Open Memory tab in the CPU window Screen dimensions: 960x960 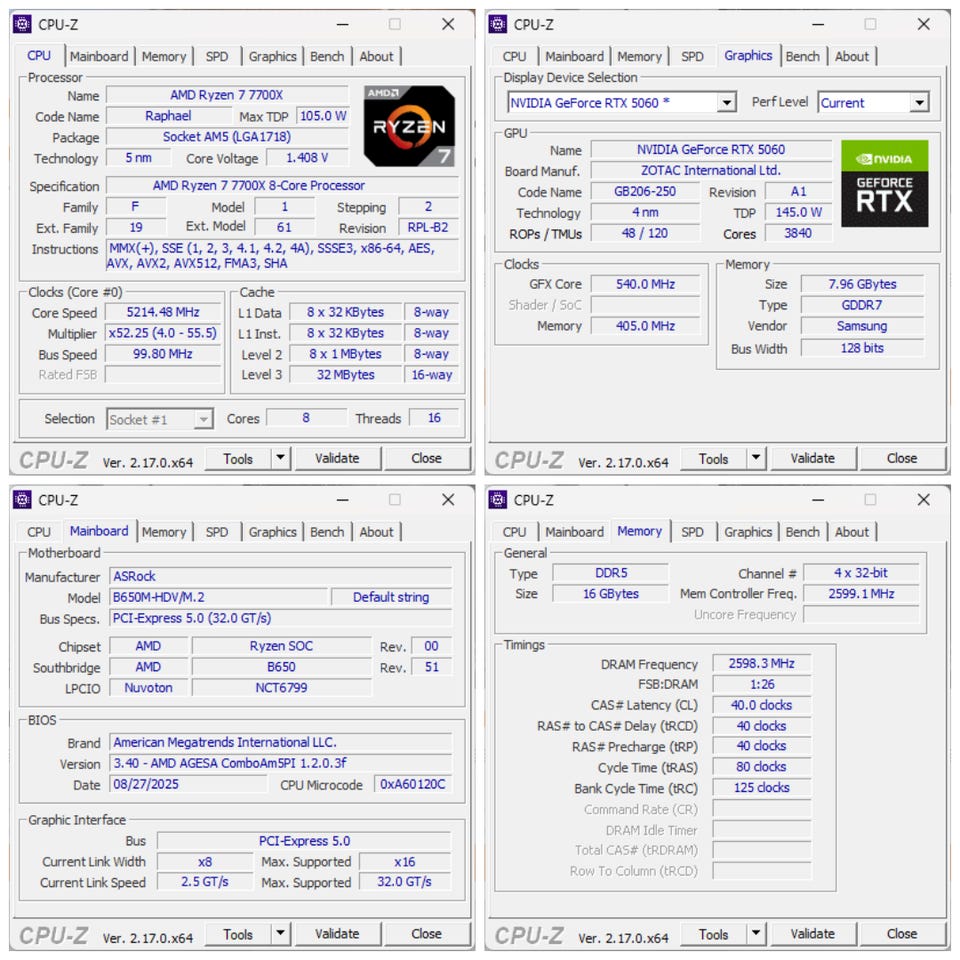pos(163,56)
